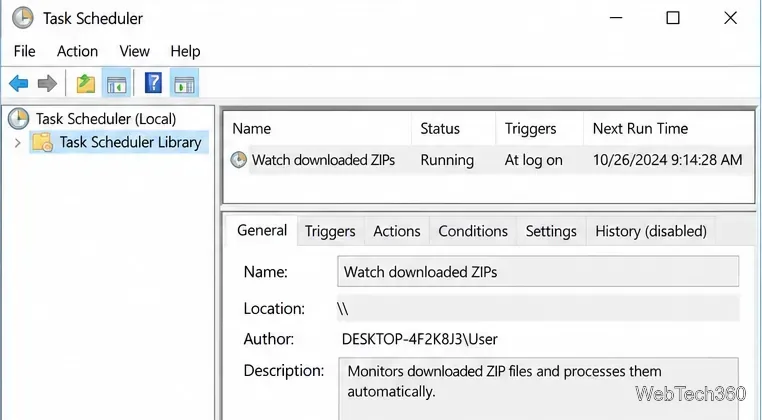The width and height of the screenshot is (762, 420).
Task: Click the Task Scheduler (Local) clock icon
Action: [18, 119]
